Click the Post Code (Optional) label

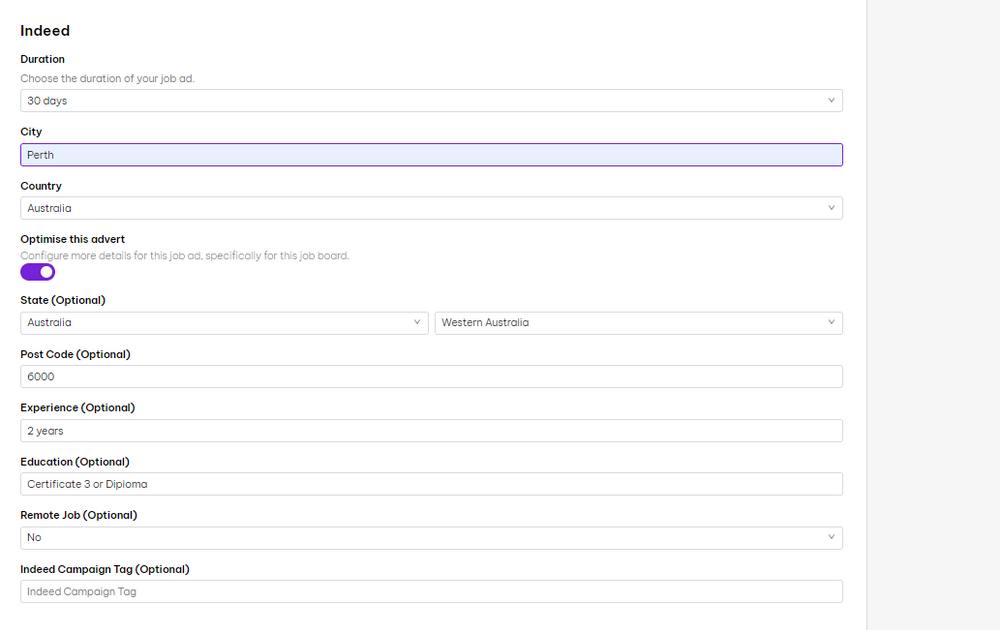tap(75, 354)
